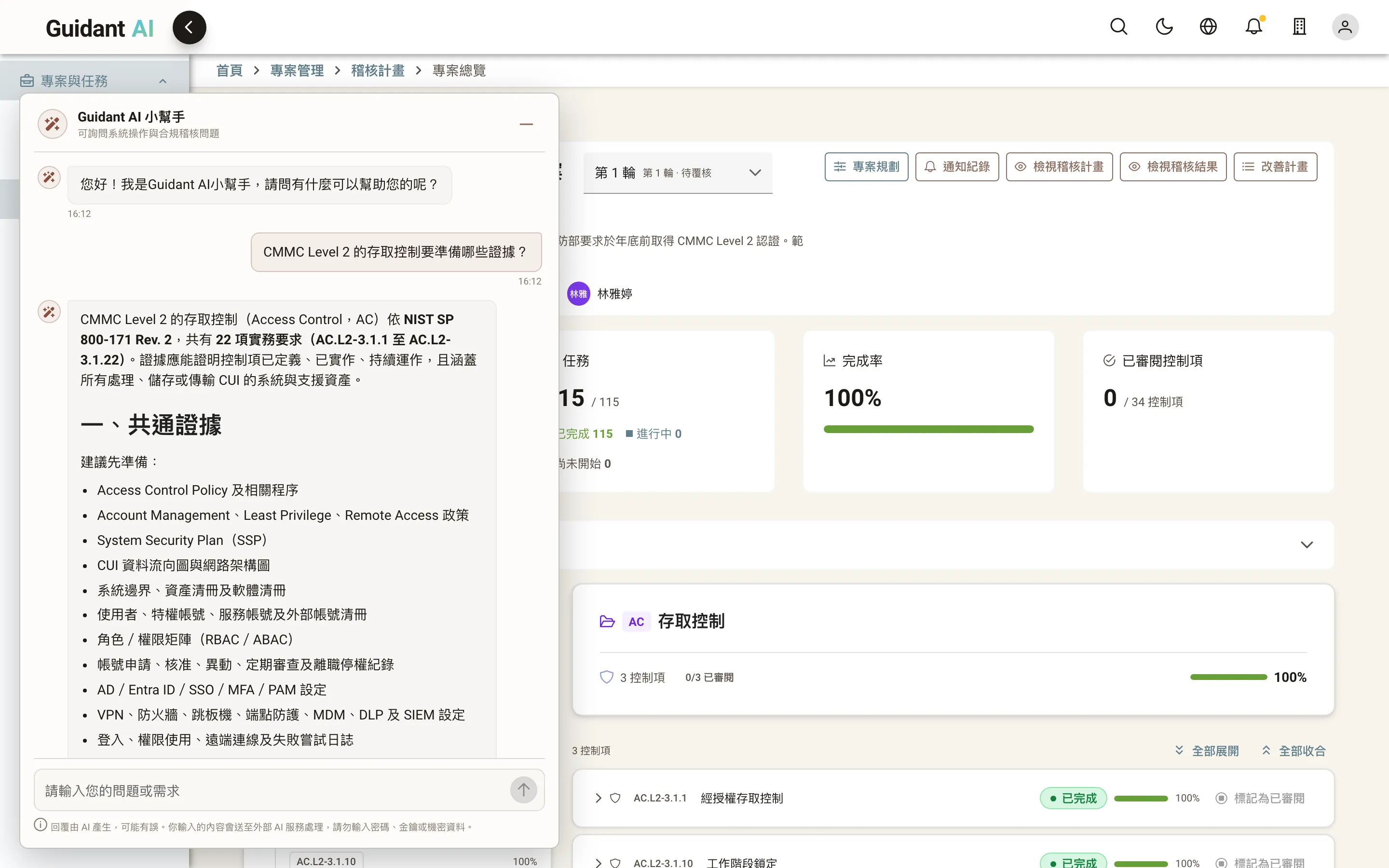Click the shield icon next to 3 控制項

point(606,678)
